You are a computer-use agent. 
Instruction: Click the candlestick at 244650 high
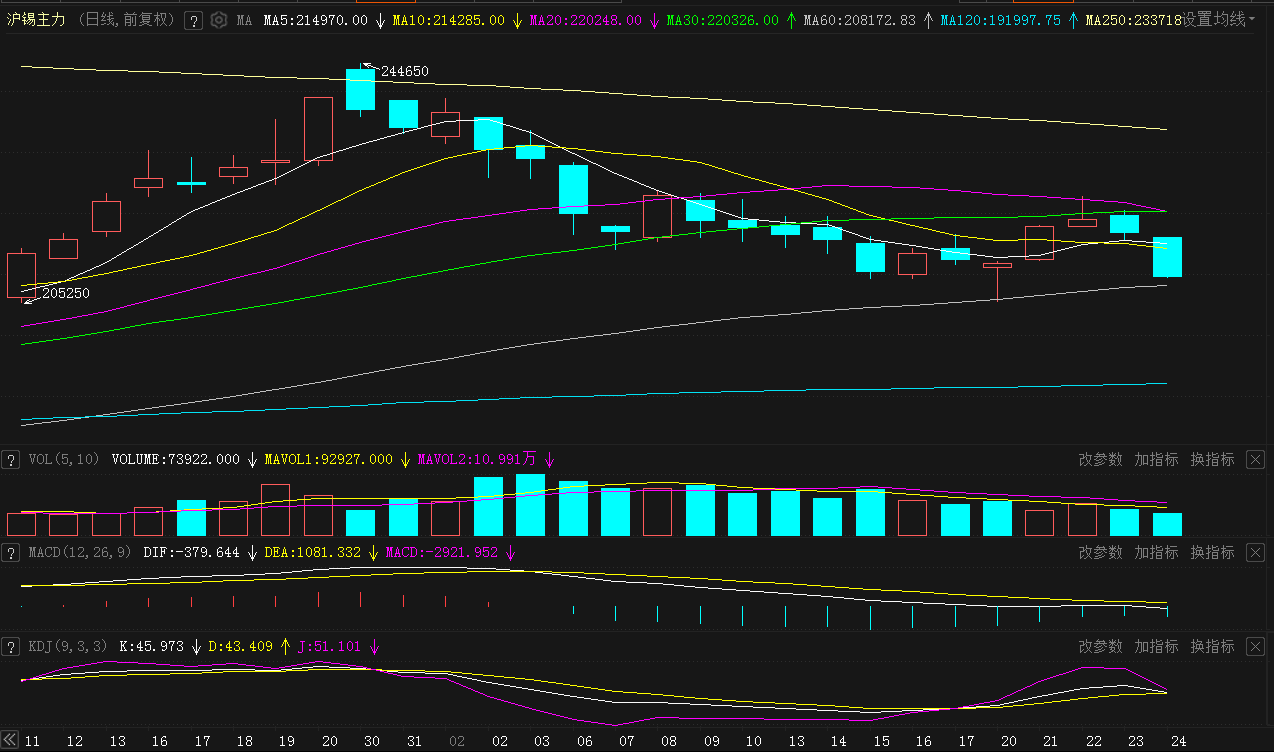[x=360, y=90]
